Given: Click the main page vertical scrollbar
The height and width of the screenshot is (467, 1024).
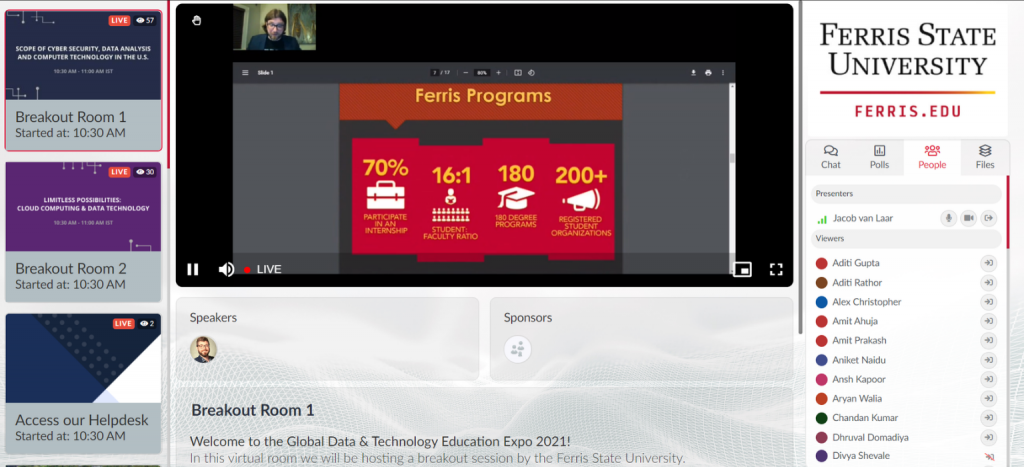Looking at the screenshot, I should pos(801,167).
